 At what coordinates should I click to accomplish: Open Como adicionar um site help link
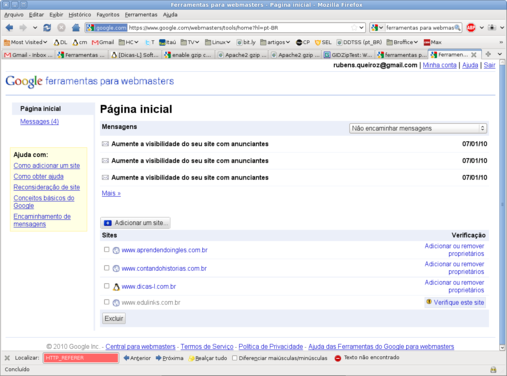coord(47,166)
